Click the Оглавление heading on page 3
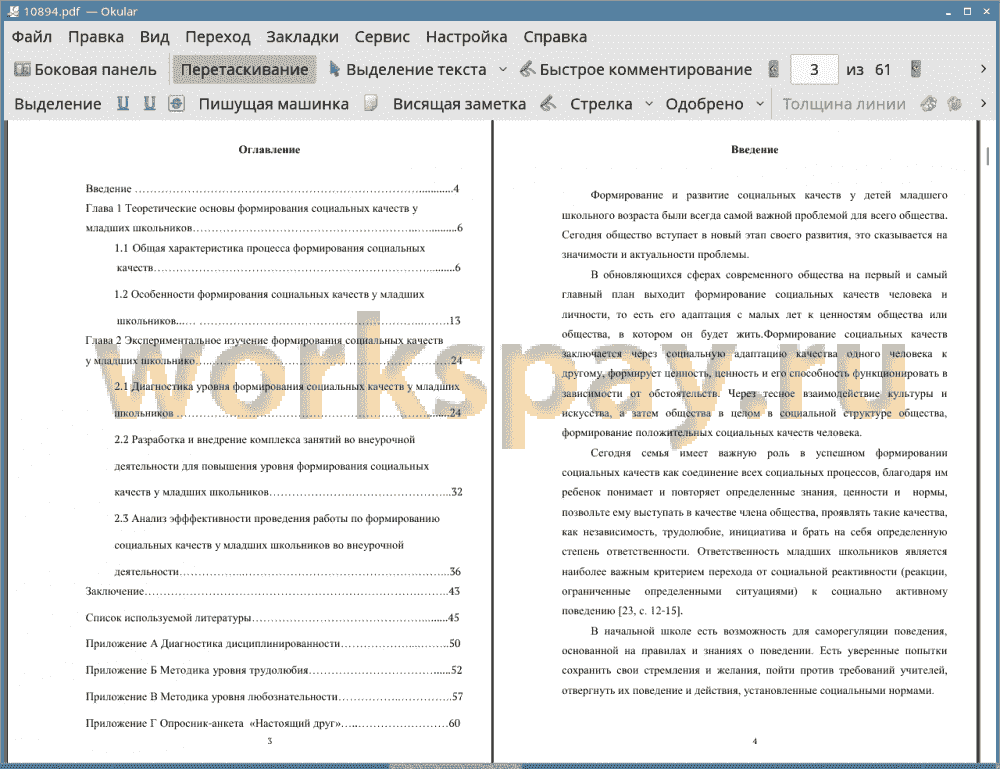The image size is (1000, 769). 269,149
